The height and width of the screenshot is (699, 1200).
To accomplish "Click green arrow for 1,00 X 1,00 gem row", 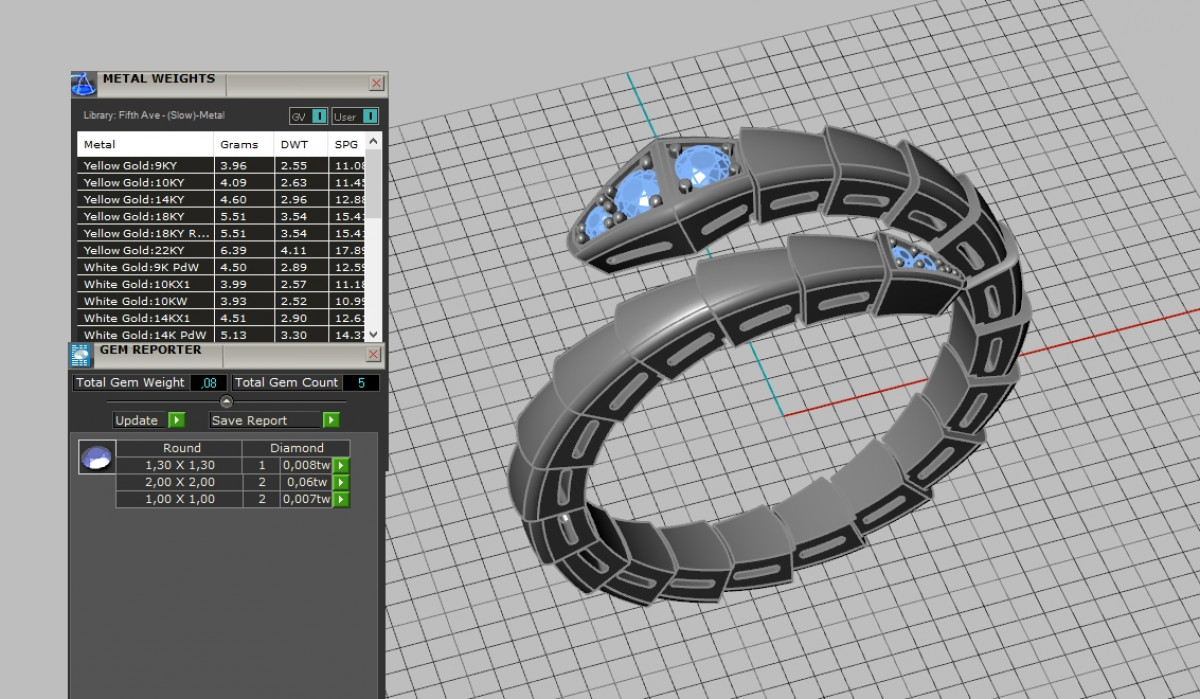I will (x=341, y=499).
